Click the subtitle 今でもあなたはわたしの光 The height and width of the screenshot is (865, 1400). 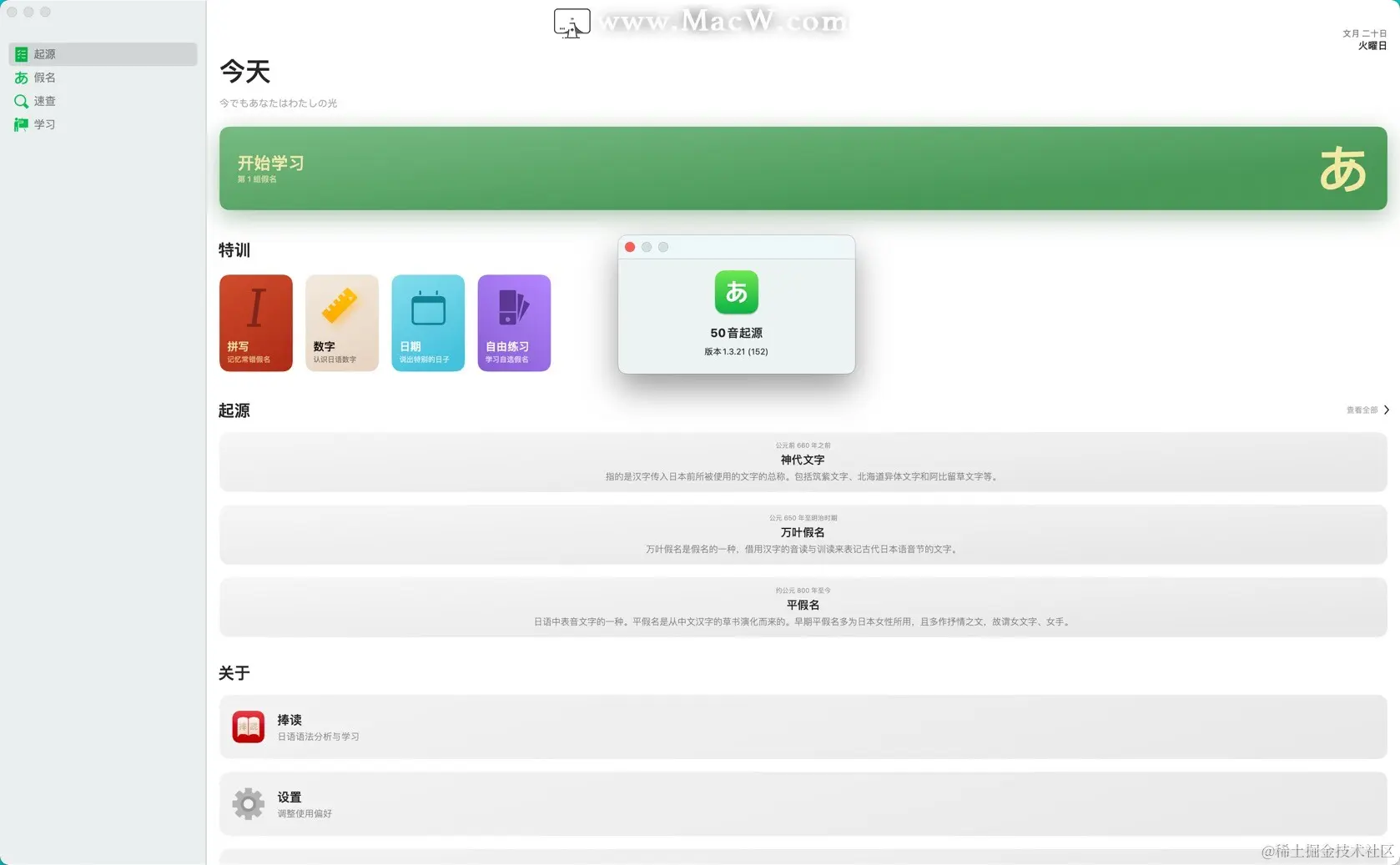coord(278,103)
